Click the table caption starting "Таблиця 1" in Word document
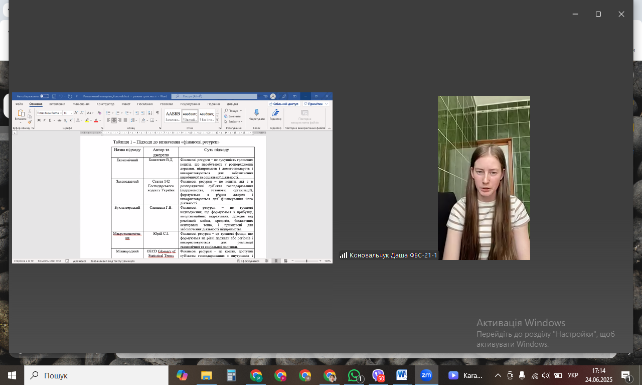 166,142
